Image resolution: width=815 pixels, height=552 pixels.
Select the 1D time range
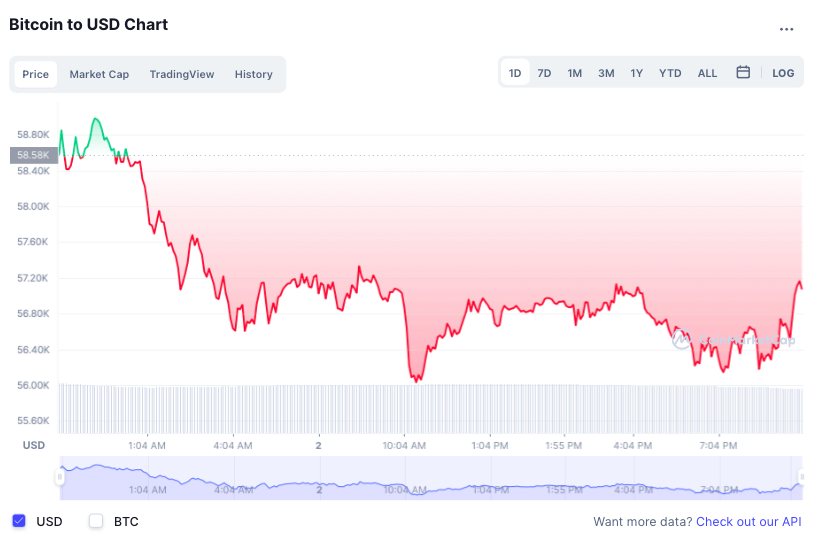click(x=515, y=73)
